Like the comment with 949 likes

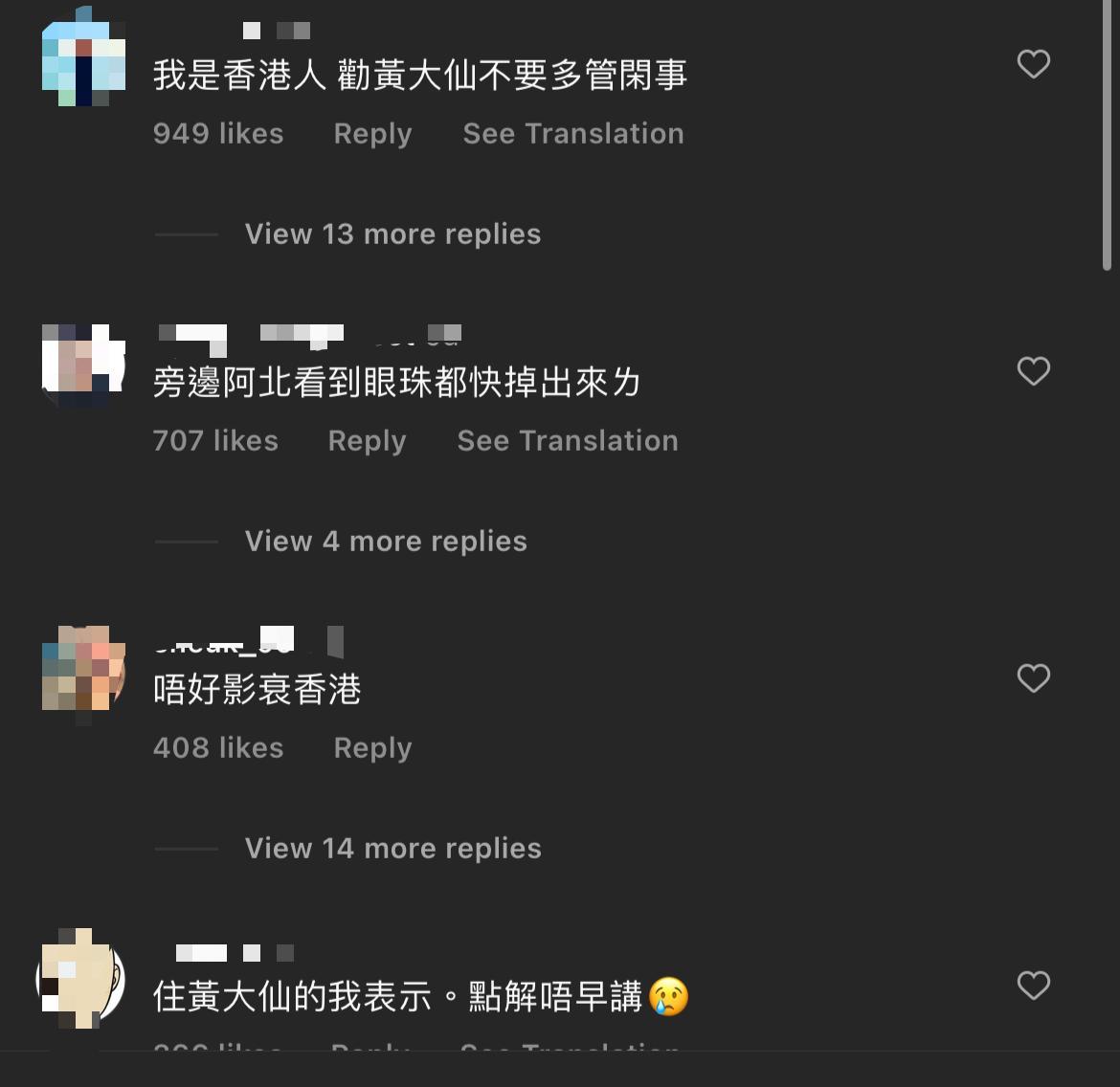1033,64
